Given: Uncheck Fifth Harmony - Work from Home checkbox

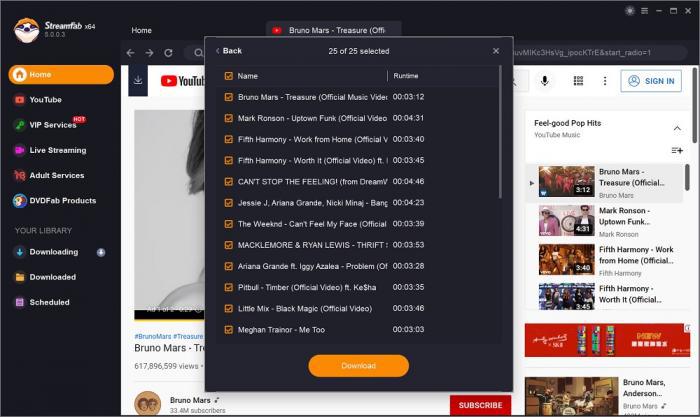Looking at the screenshot, I should (229, 139).
